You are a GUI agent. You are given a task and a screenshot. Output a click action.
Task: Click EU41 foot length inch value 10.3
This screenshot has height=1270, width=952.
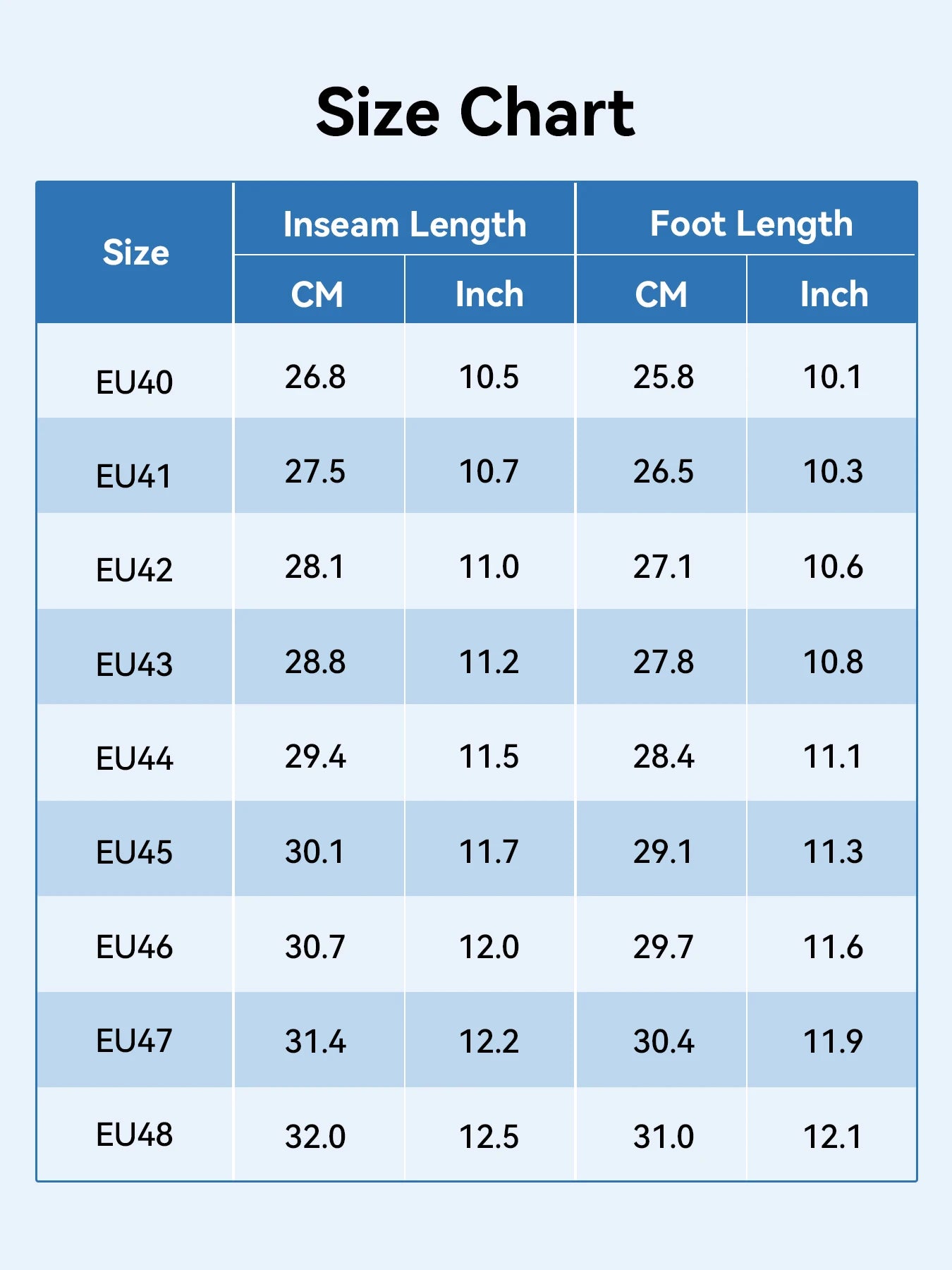tap(833, 471)
